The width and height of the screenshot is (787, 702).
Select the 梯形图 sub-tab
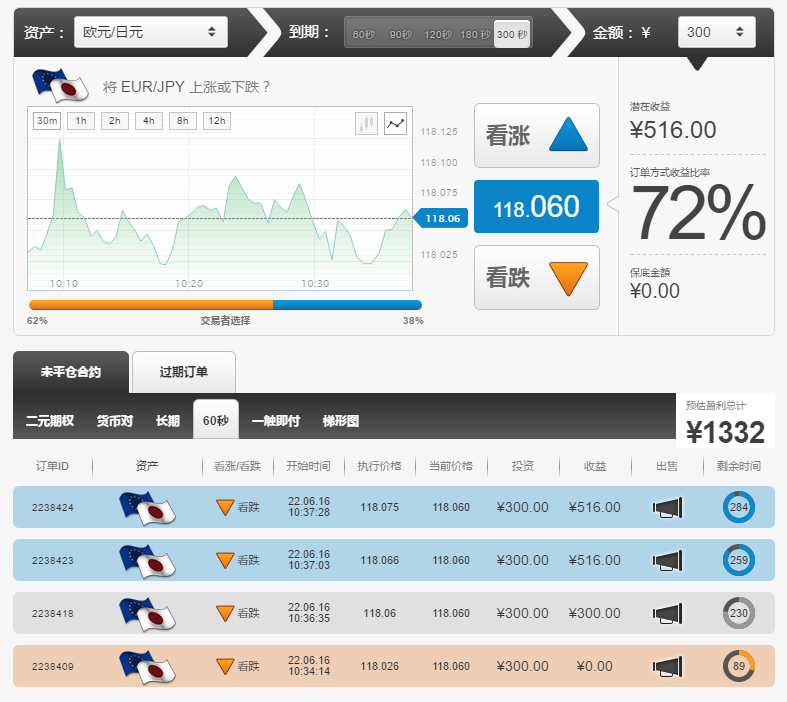341,420
